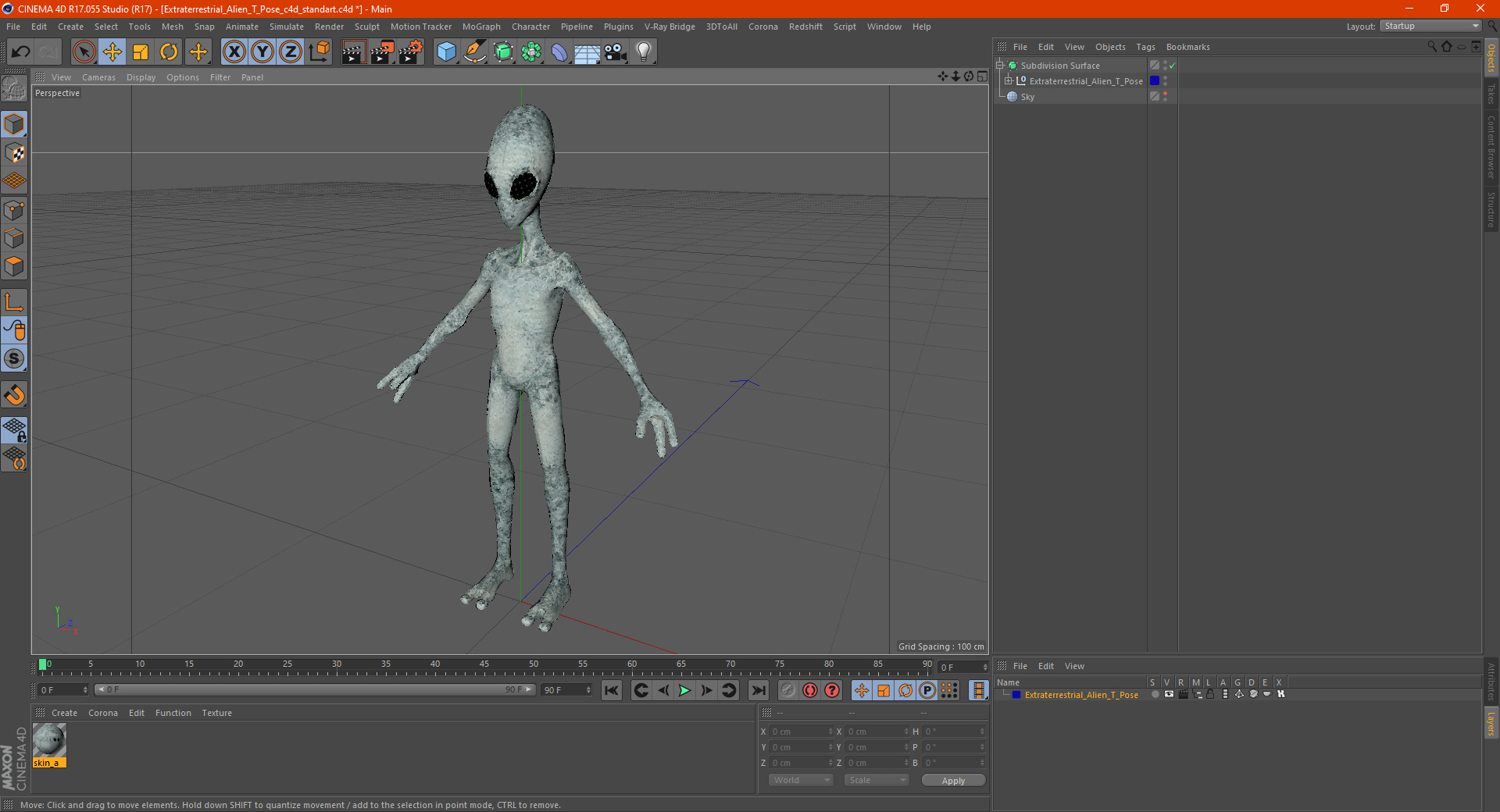Open Object Manager Tags menu

[x=1145, y=47]
